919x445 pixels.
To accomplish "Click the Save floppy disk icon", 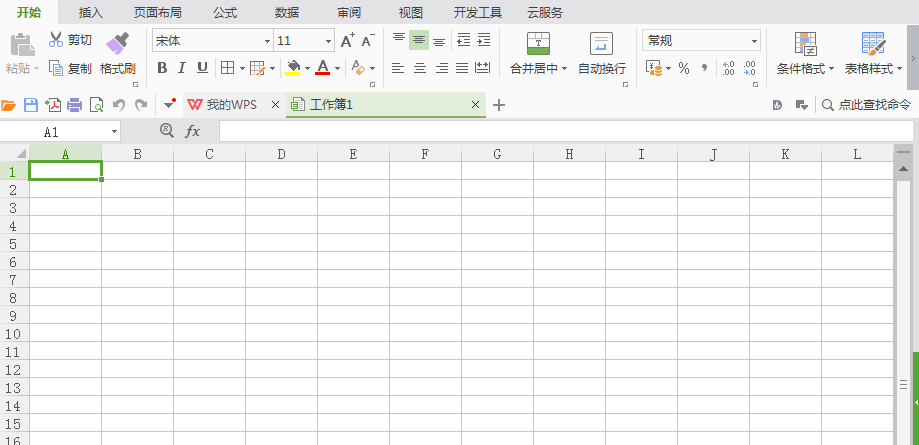I will tap(30, 105).
